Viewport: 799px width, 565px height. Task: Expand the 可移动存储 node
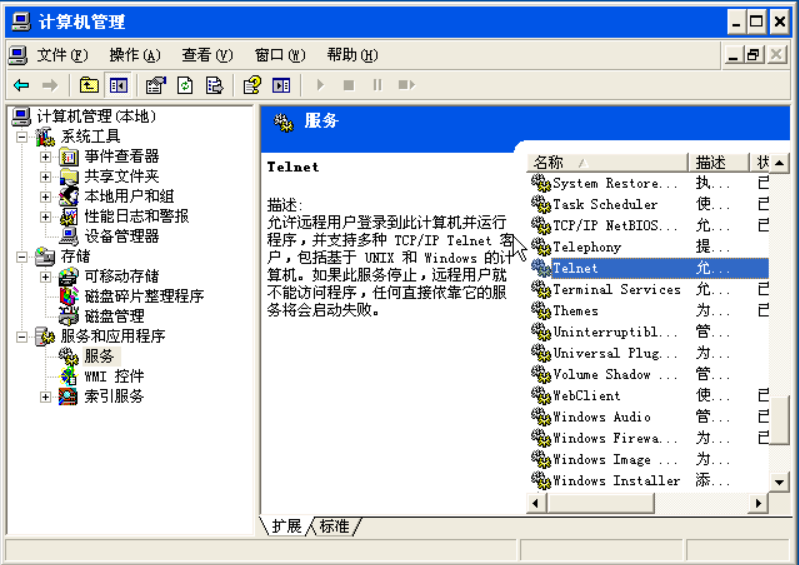(45, 277)
